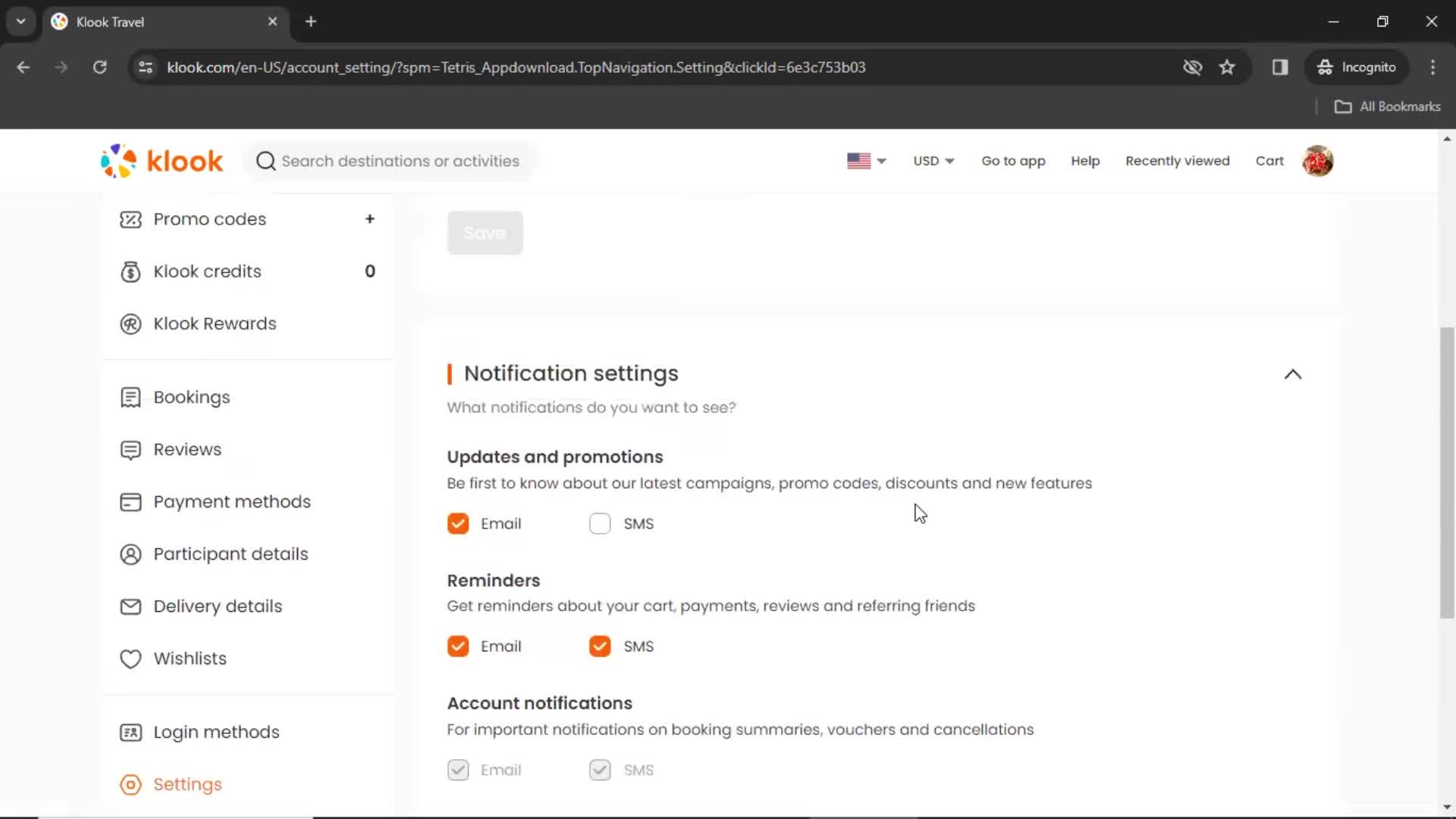Open the user profile avatar
Image resolution: width=1456 pixels, height=819 pixels.
(1318, 161)
